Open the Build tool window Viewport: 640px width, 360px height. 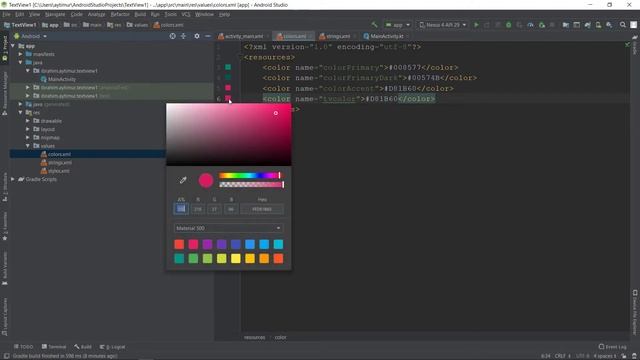[83, 347]
